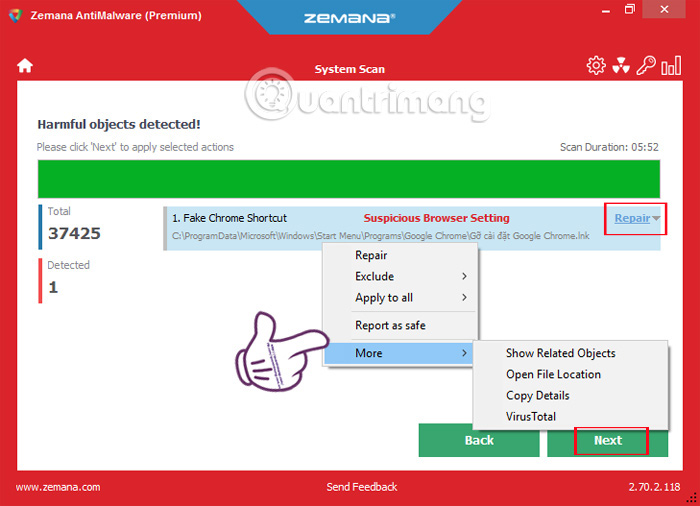Select Copy Details
Screen dimensions: 700x506
click(x=571, y=395)
